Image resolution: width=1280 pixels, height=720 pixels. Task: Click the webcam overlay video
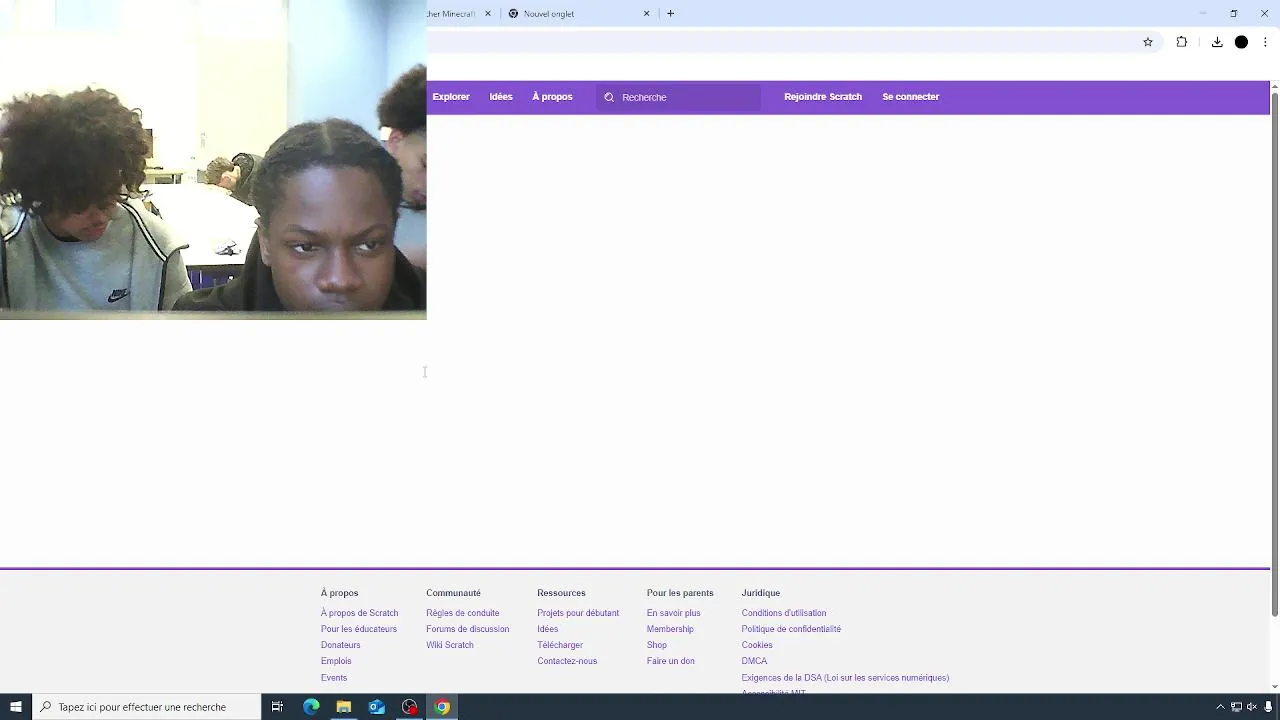point(213,160)
